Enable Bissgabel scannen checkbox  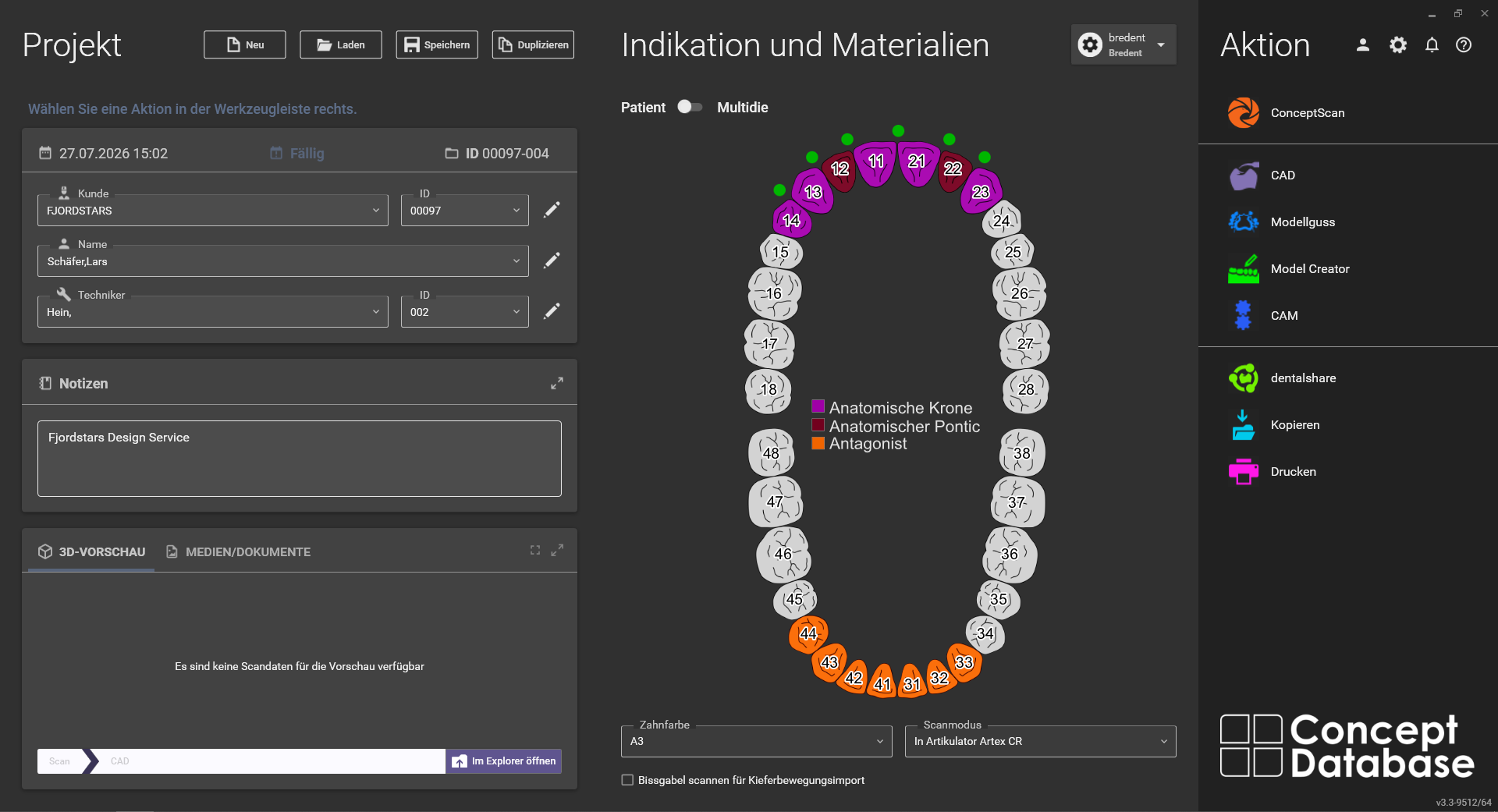pos(627,780)
